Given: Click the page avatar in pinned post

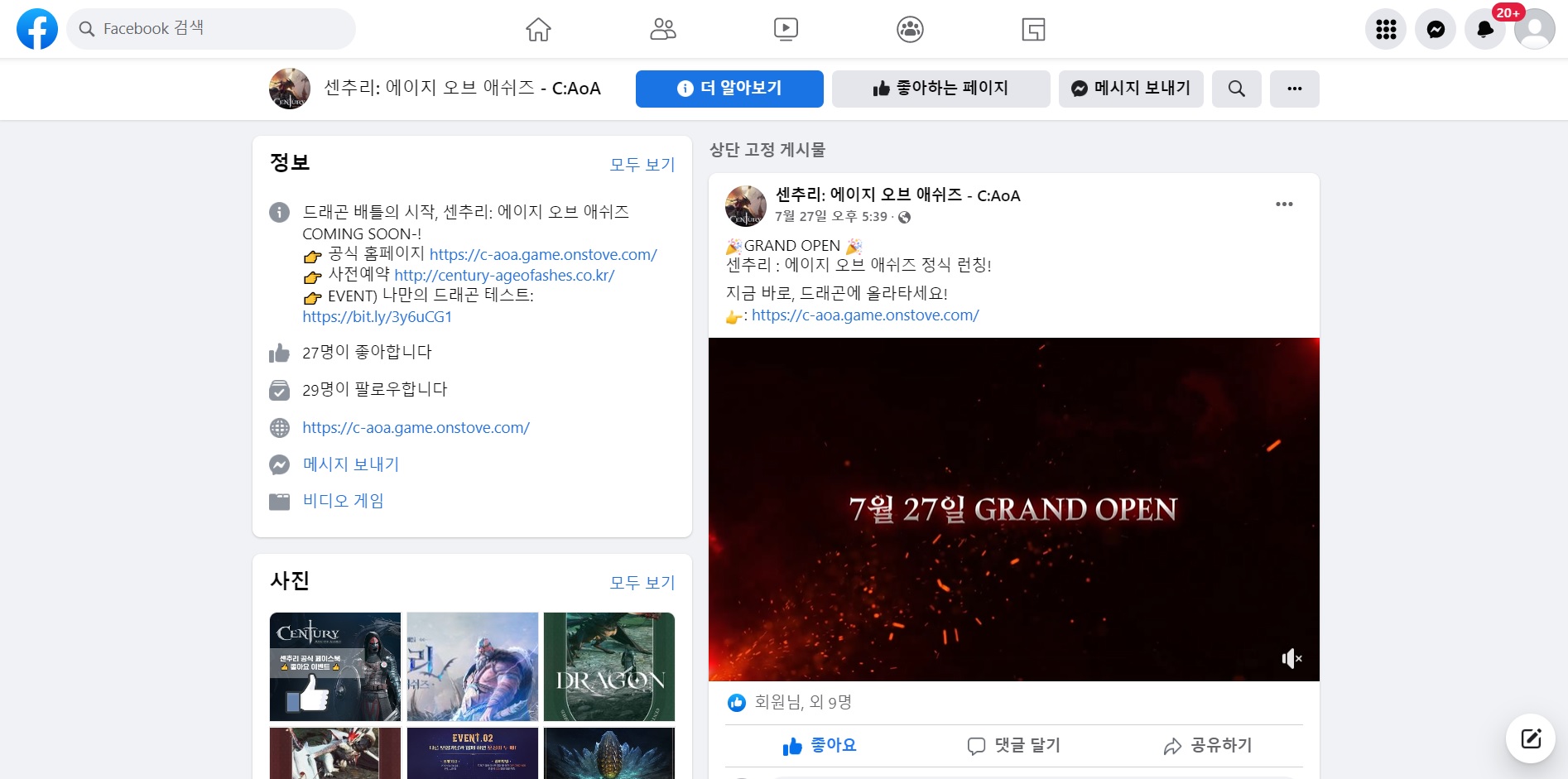Looking at the screenshot, I should tap(746, 206).
